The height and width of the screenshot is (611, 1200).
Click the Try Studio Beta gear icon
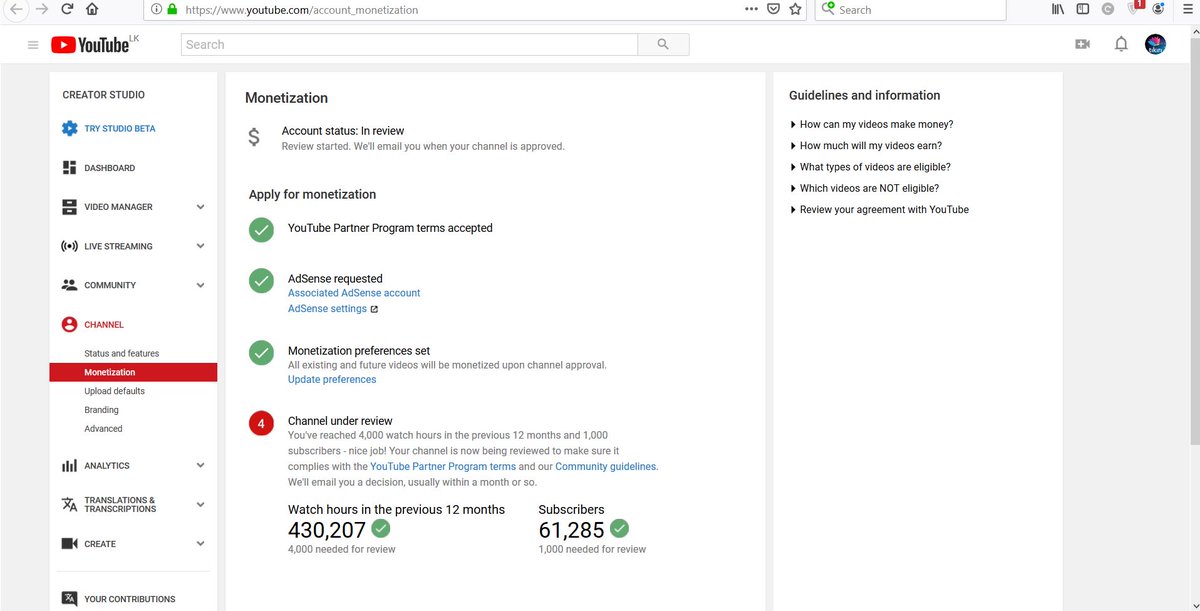pyautogui.click(x=69, y=129)
